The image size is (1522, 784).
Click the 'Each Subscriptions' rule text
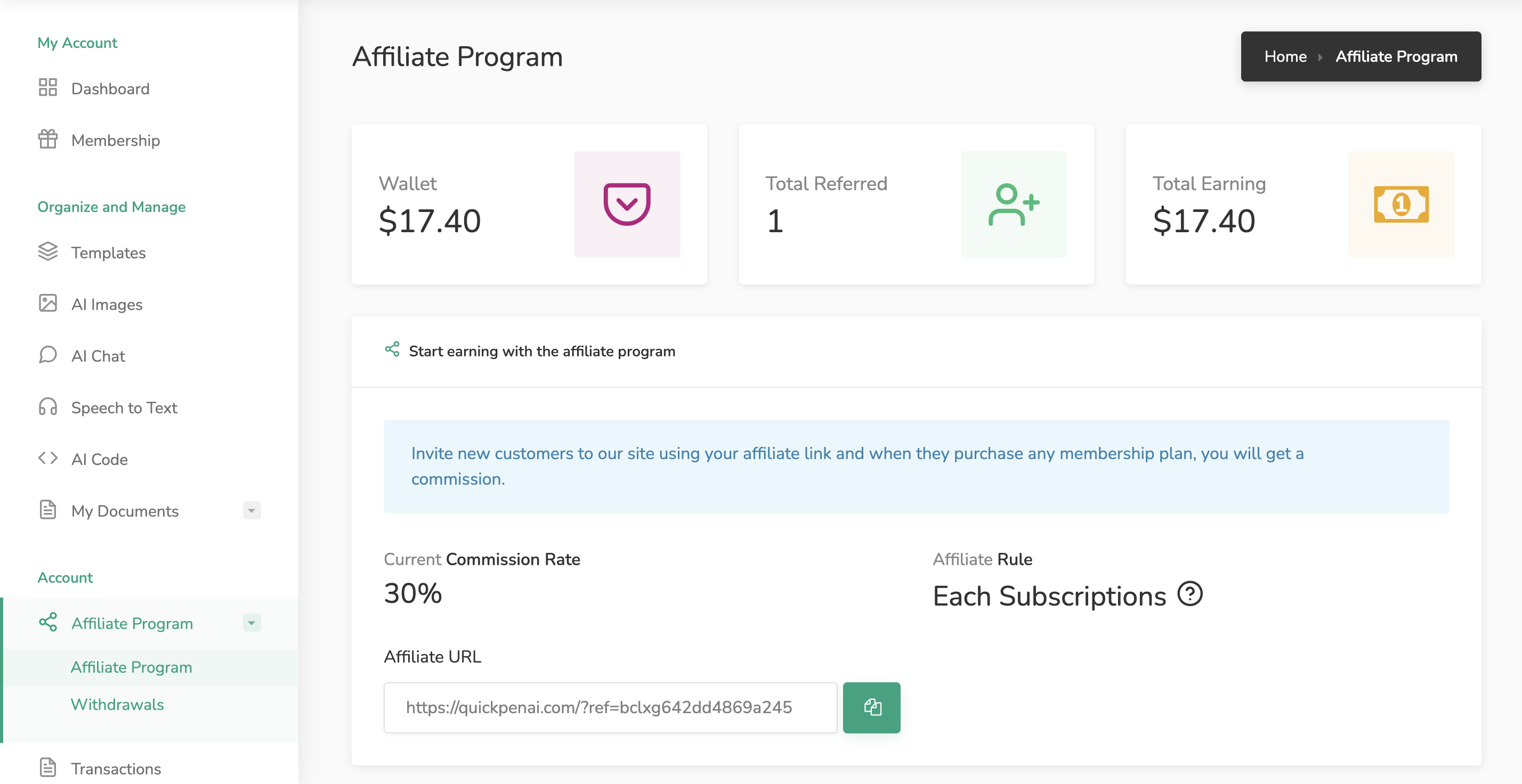pos(1049,595)
